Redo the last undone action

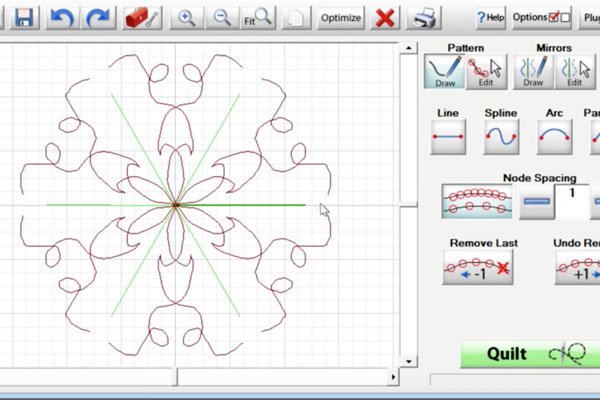pos(99,18)
